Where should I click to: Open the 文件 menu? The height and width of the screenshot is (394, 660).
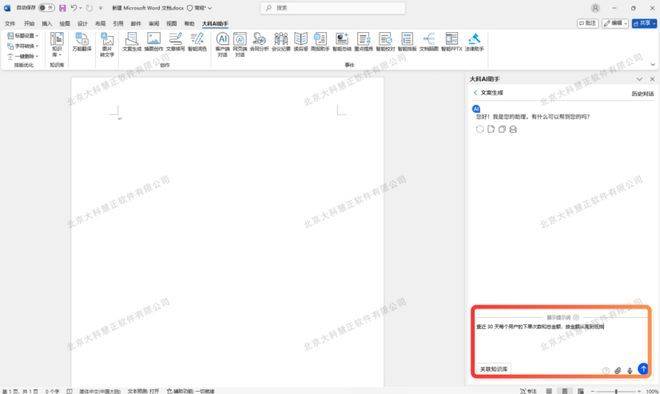tap(10, 24)
